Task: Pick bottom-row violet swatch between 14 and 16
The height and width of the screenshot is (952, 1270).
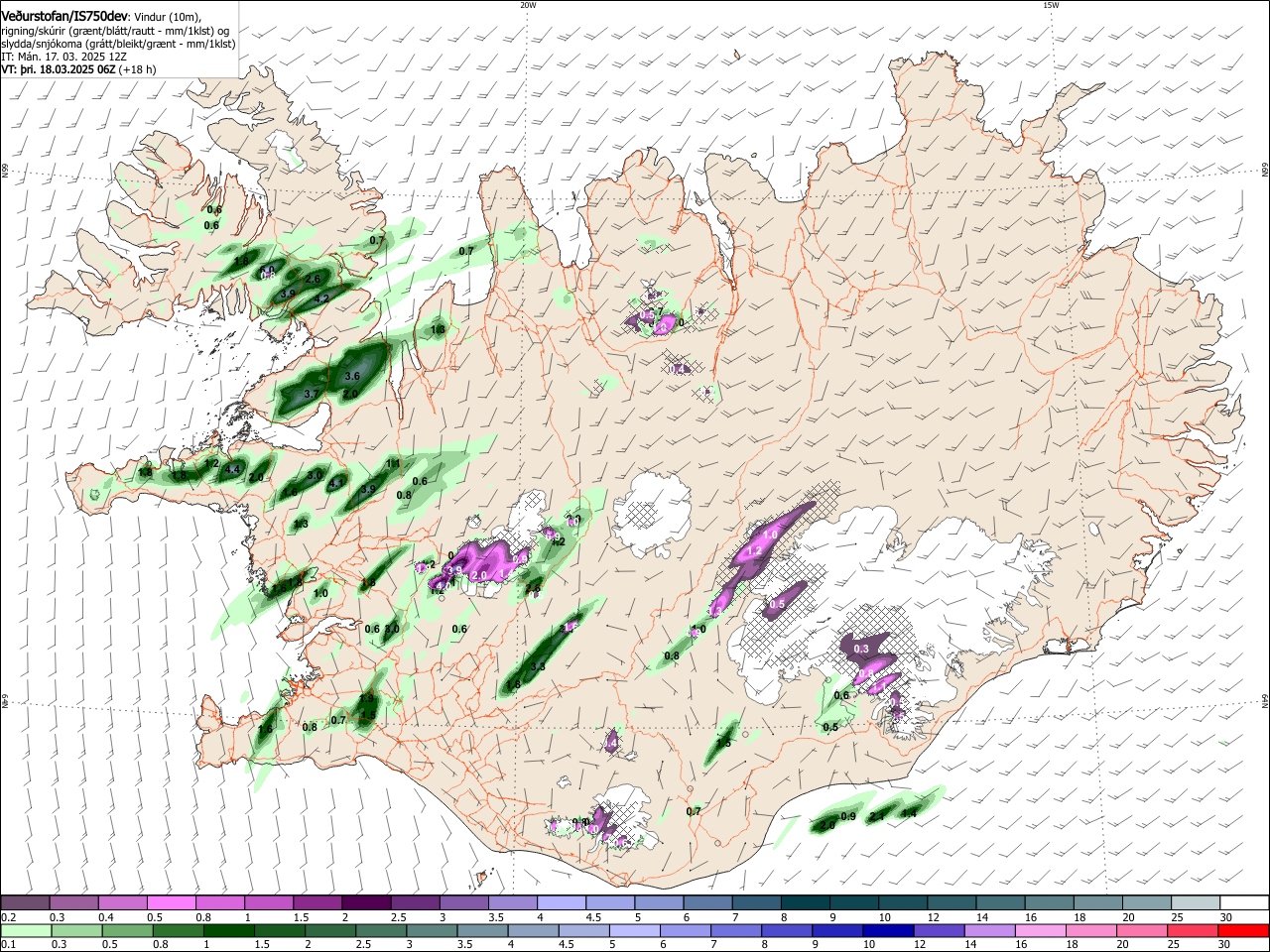Action: 989,930
